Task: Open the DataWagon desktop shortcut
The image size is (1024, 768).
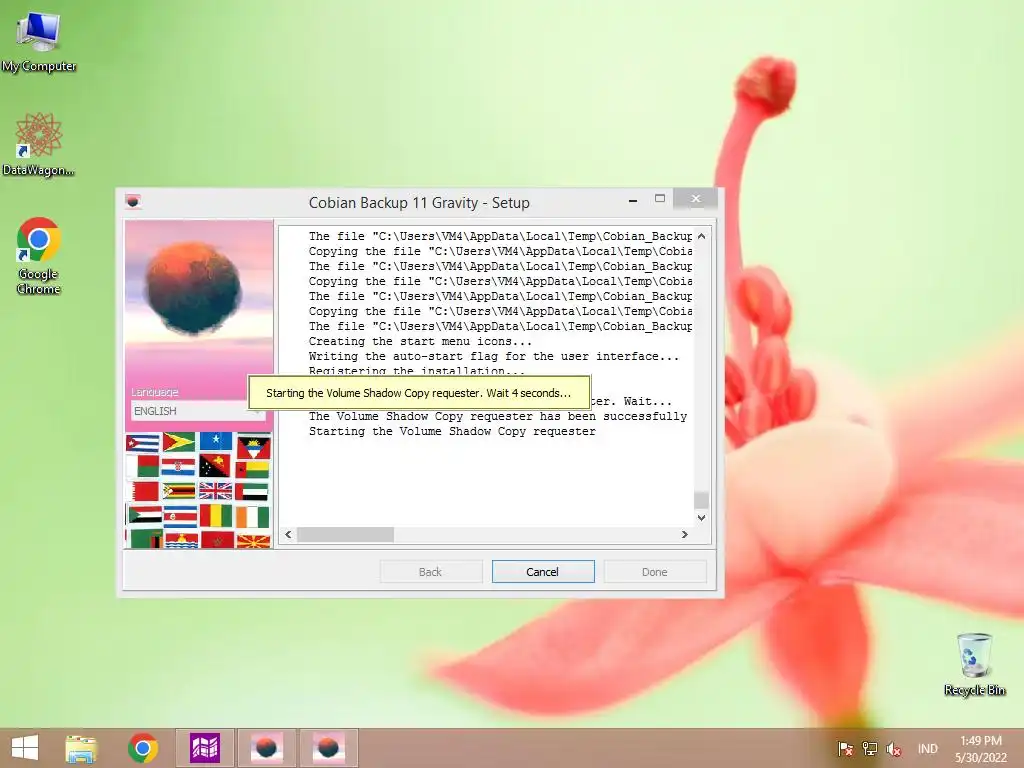Action: click(39, 144)
